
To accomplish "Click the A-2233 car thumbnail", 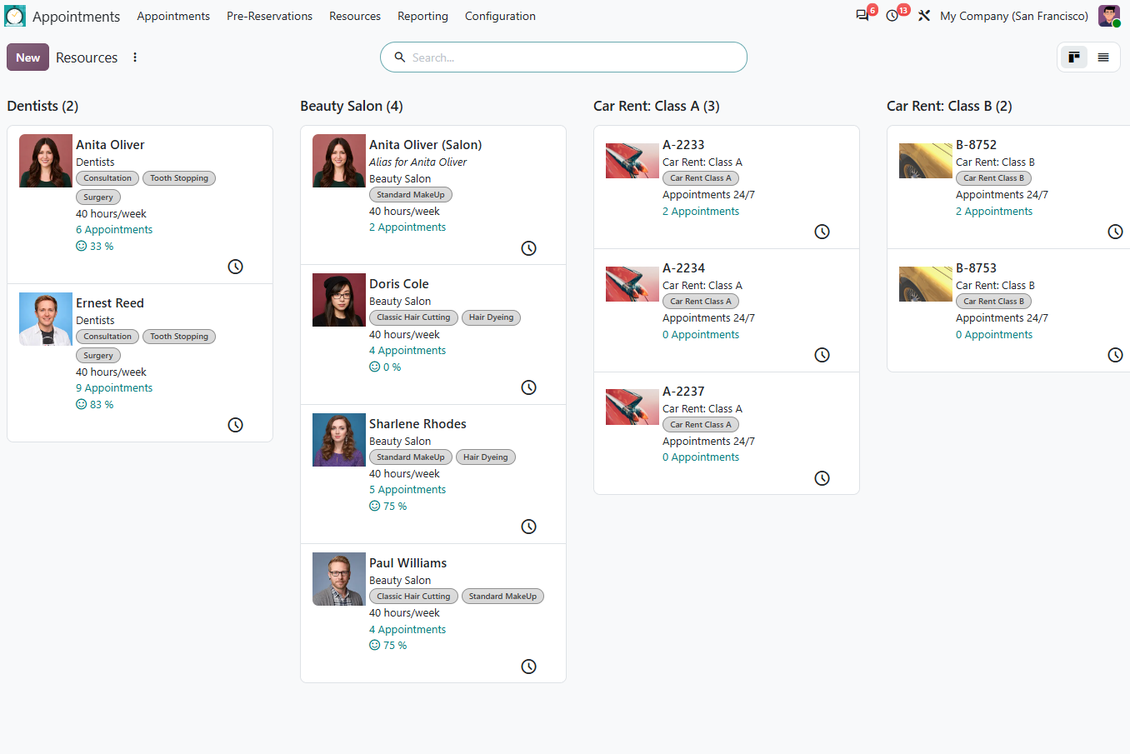I will 632,161.
